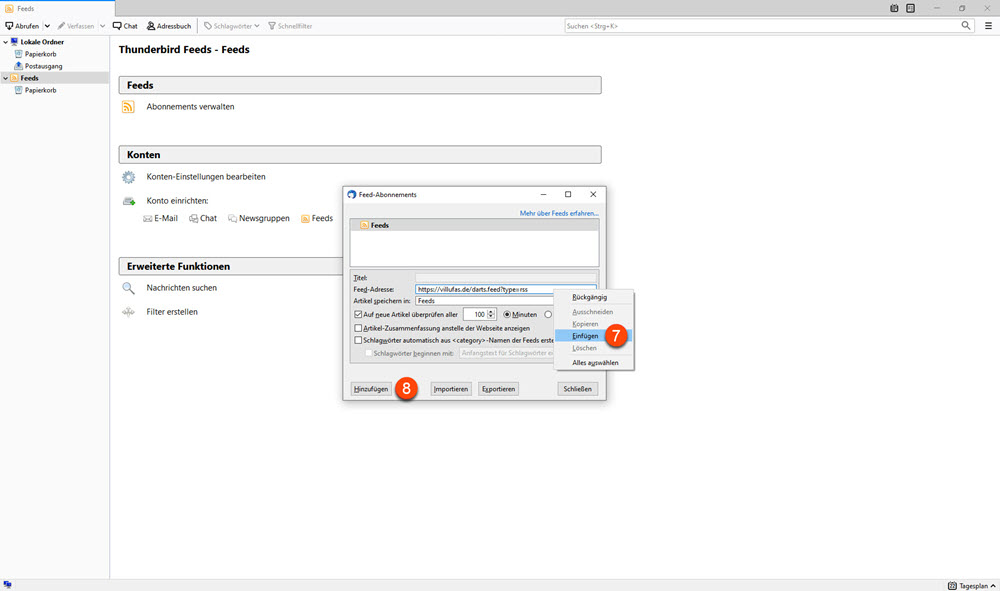Open Tagesplan in the status bar
This screenshot has width=1000, height=591.
[x=968, y=585]
